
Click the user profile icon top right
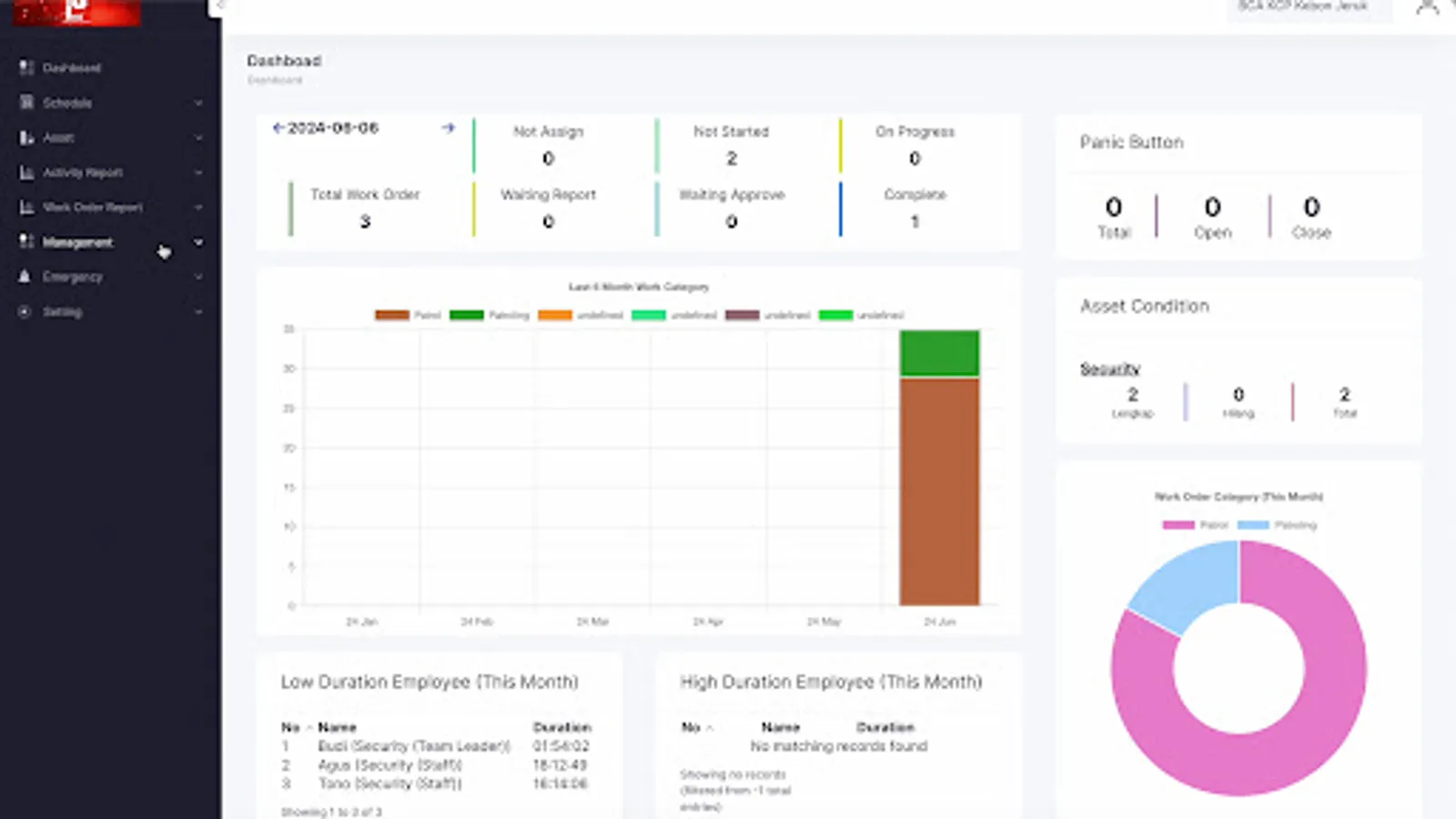[1427, 7]
